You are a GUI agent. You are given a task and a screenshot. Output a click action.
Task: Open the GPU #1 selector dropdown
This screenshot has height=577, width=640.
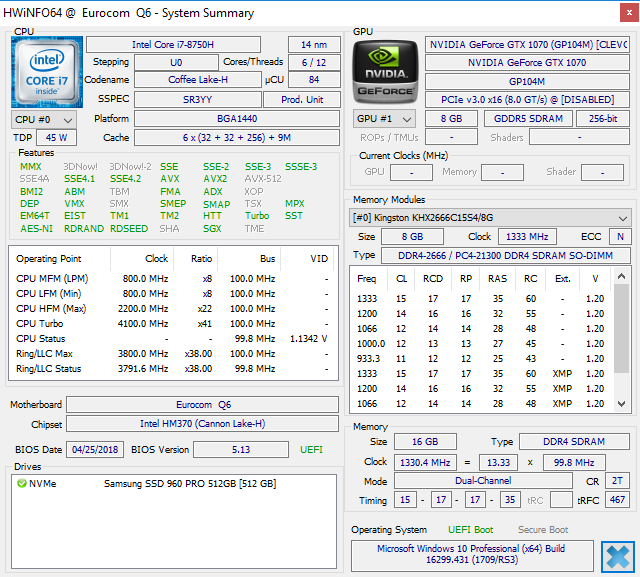point(384,119)
